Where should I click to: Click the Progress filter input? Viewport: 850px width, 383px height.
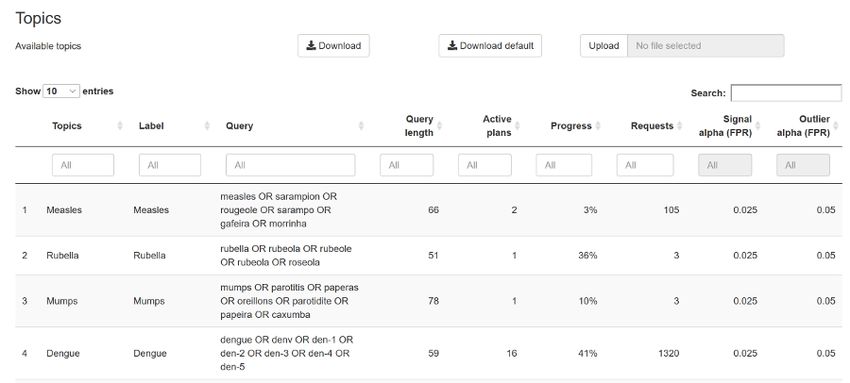click(x=564, y=165)
